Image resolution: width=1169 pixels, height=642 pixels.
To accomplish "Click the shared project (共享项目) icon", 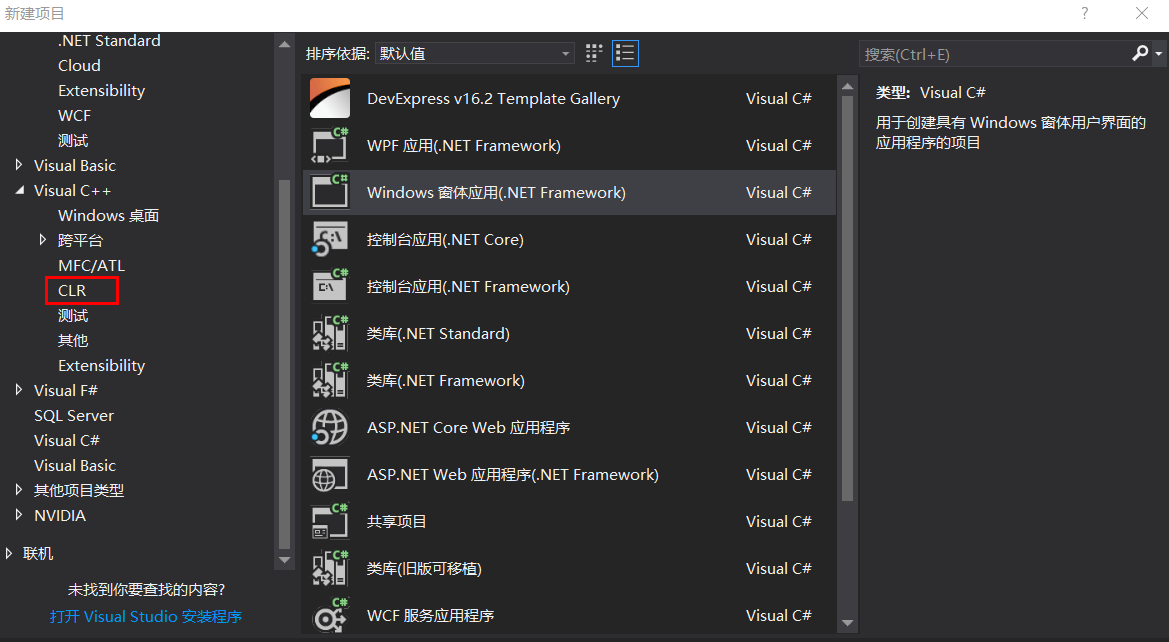I will point(330,521).
